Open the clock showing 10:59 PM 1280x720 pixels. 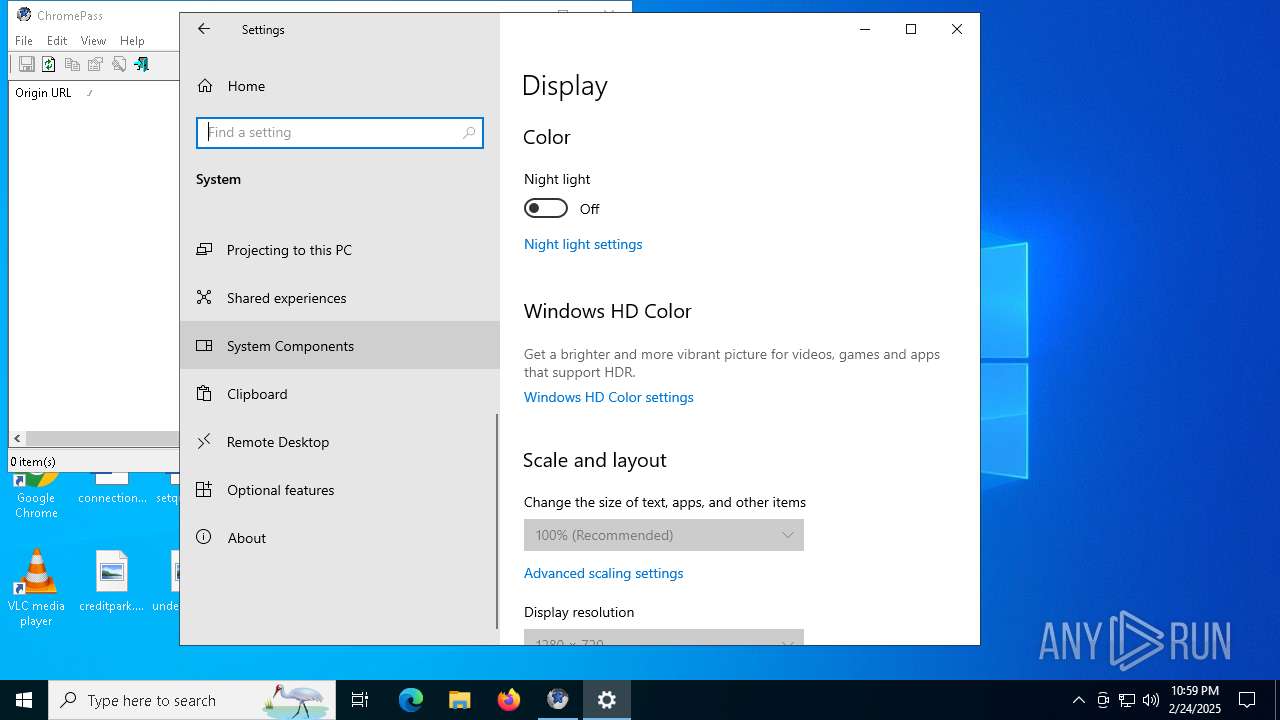[1194, 700]
